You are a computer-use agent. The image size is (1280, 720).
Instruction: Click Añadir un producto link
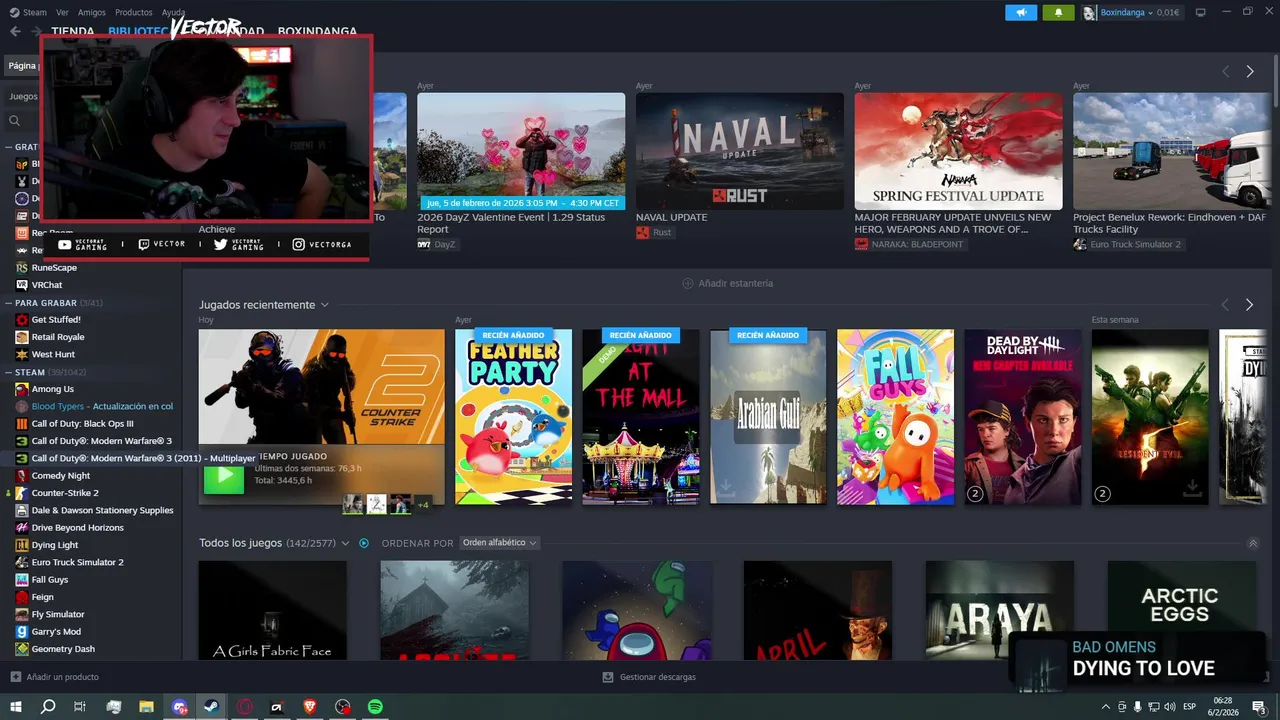point(62,677)
